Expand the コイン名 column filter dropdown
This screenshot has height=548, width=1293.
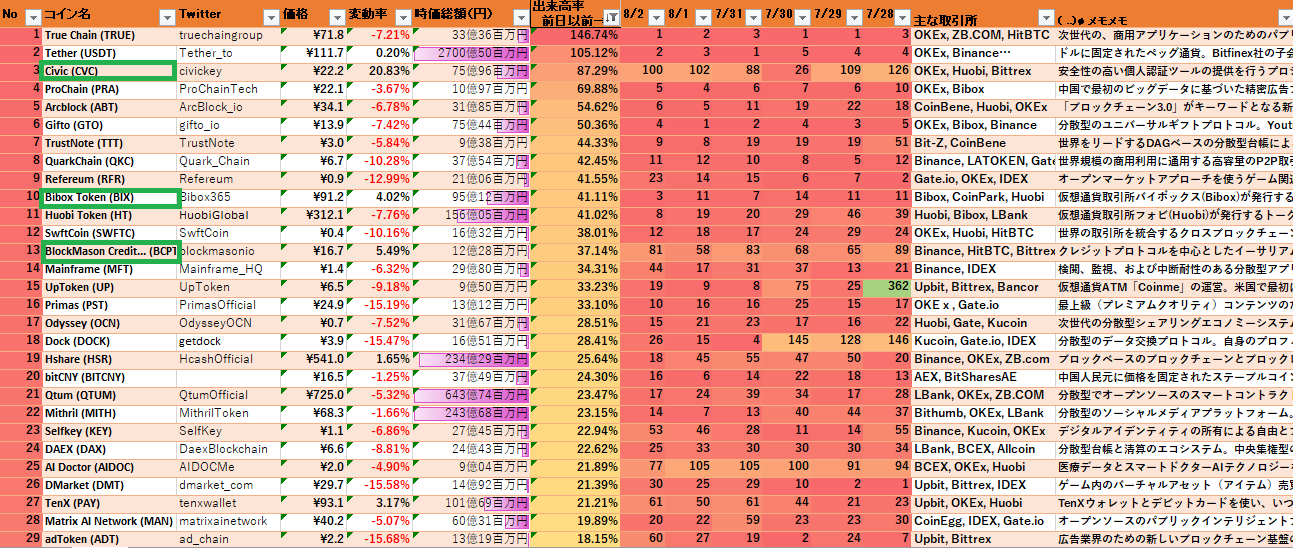(x=167, y=17)
